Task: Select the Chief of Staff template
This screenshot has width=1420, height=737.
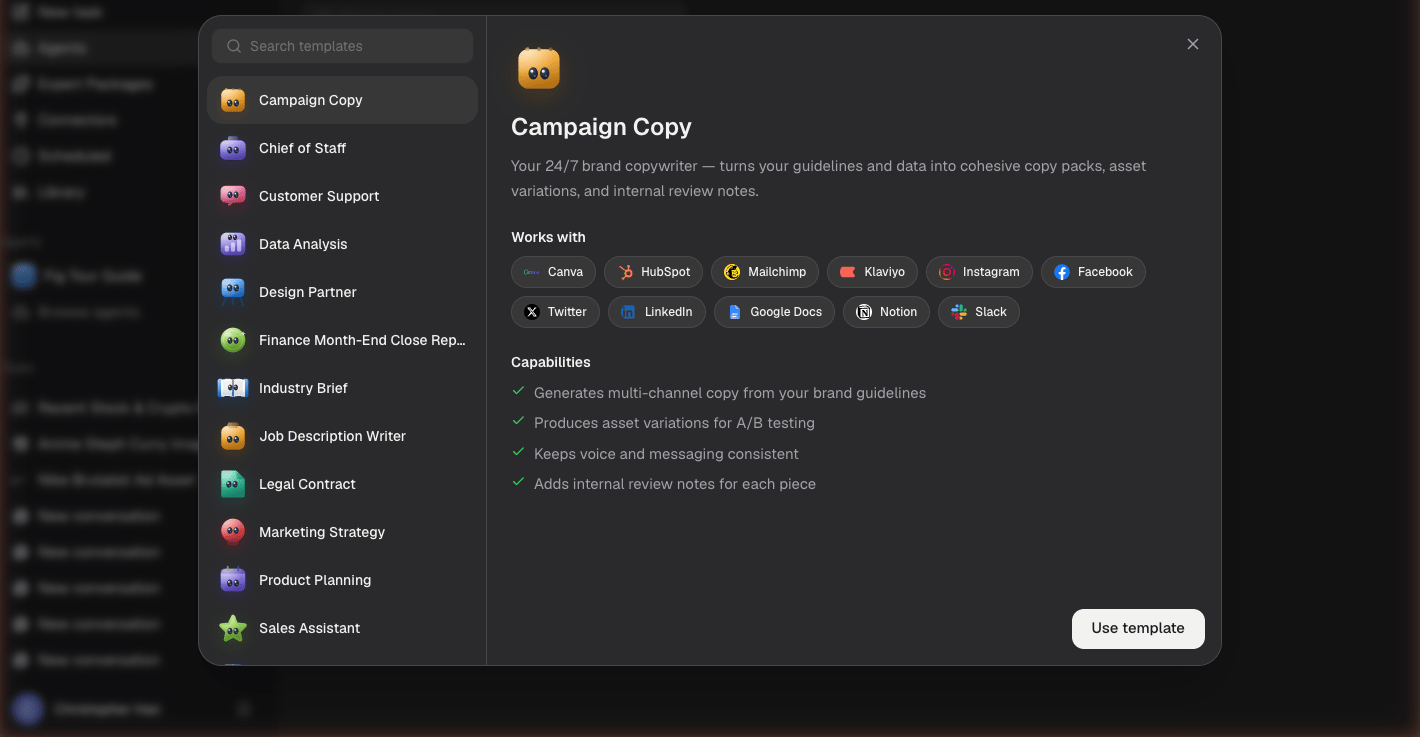Action: point(342,148)
